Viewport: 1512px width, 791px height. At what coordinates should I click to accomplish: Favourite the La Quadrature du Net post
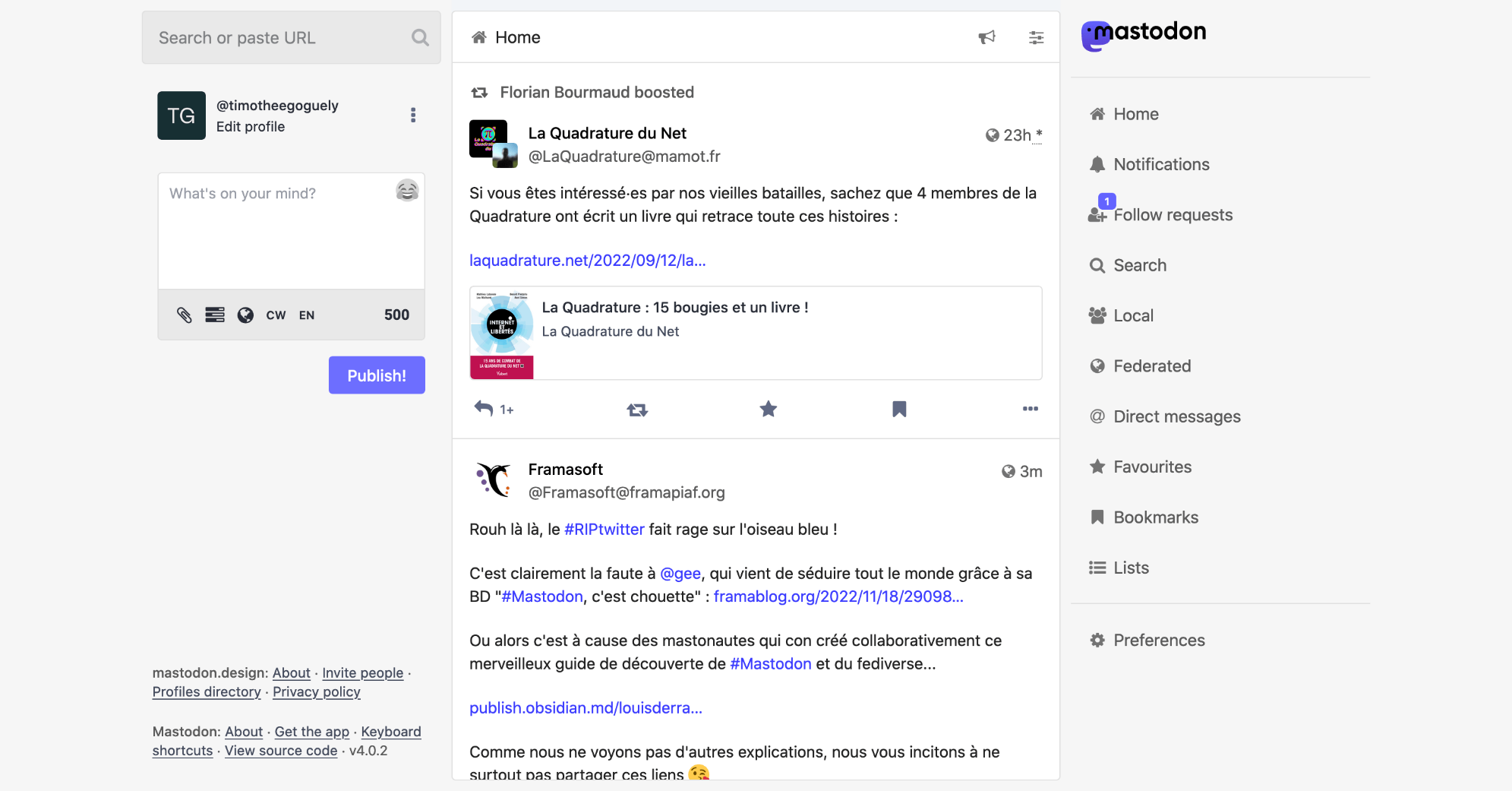point(769,409)
